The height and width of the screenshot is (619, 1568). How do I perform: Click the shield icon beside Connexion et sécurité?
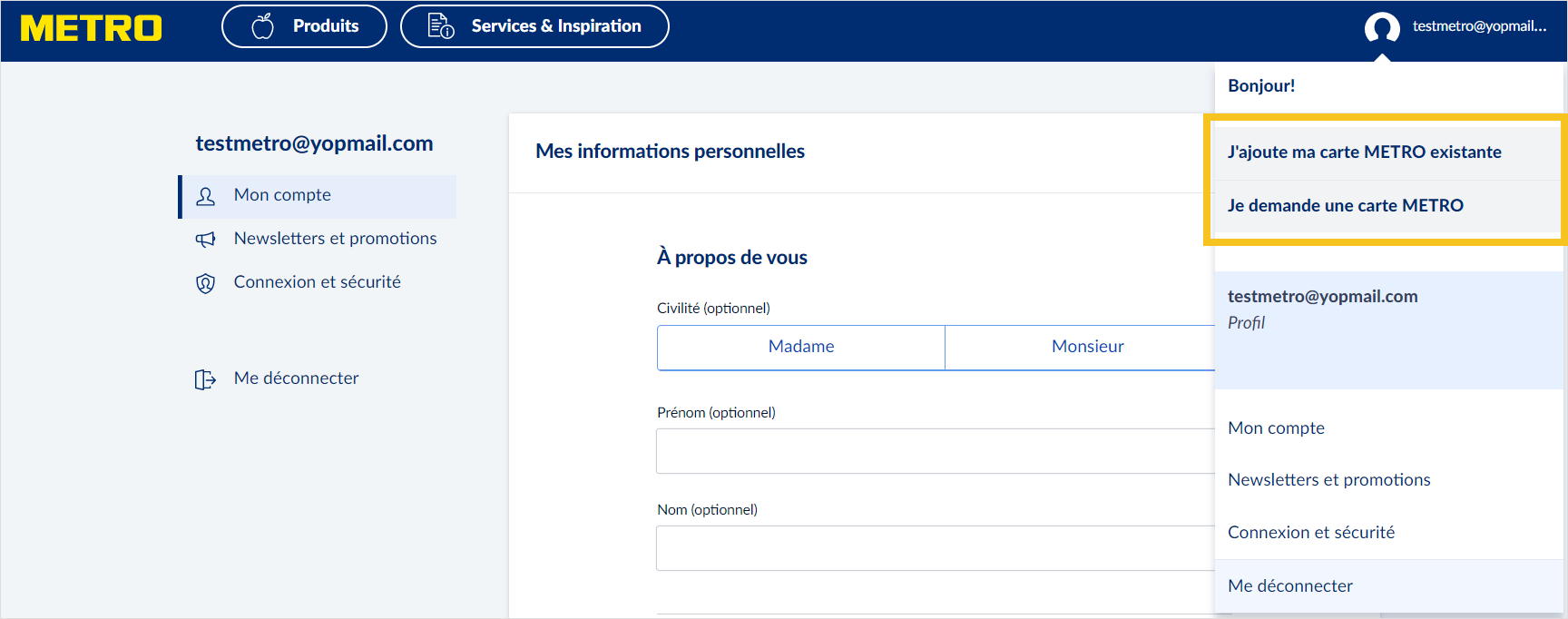pos(206,283)
